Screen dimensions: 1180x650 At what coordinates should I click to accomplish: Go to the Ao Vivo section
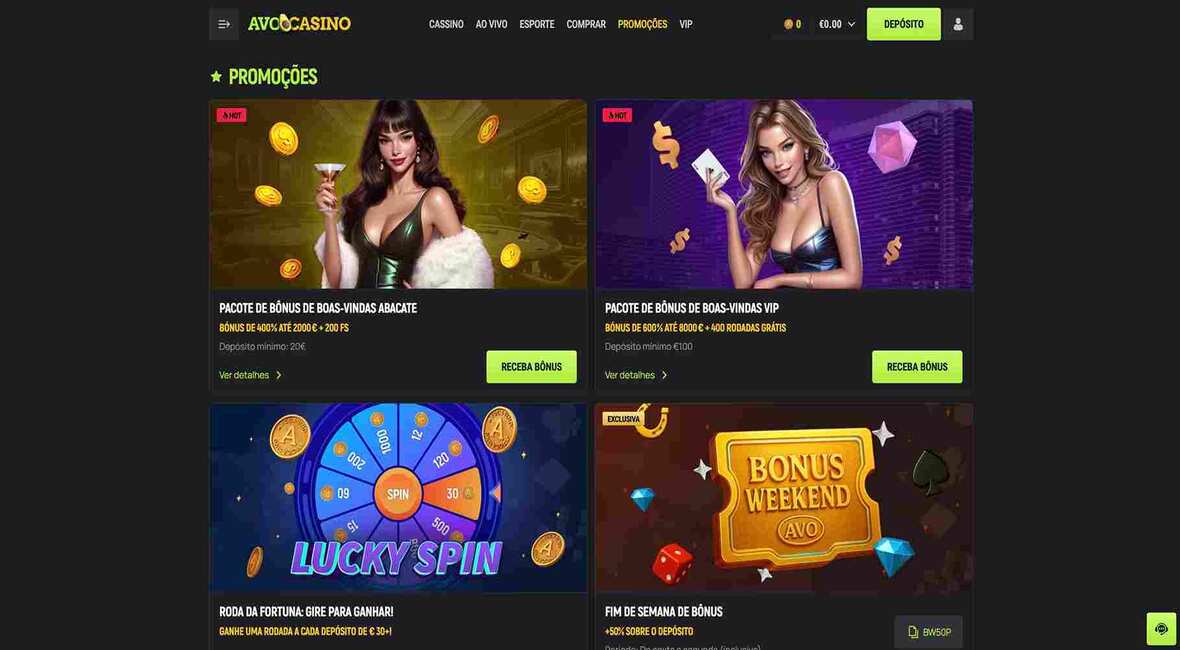(x=491, y=24)
